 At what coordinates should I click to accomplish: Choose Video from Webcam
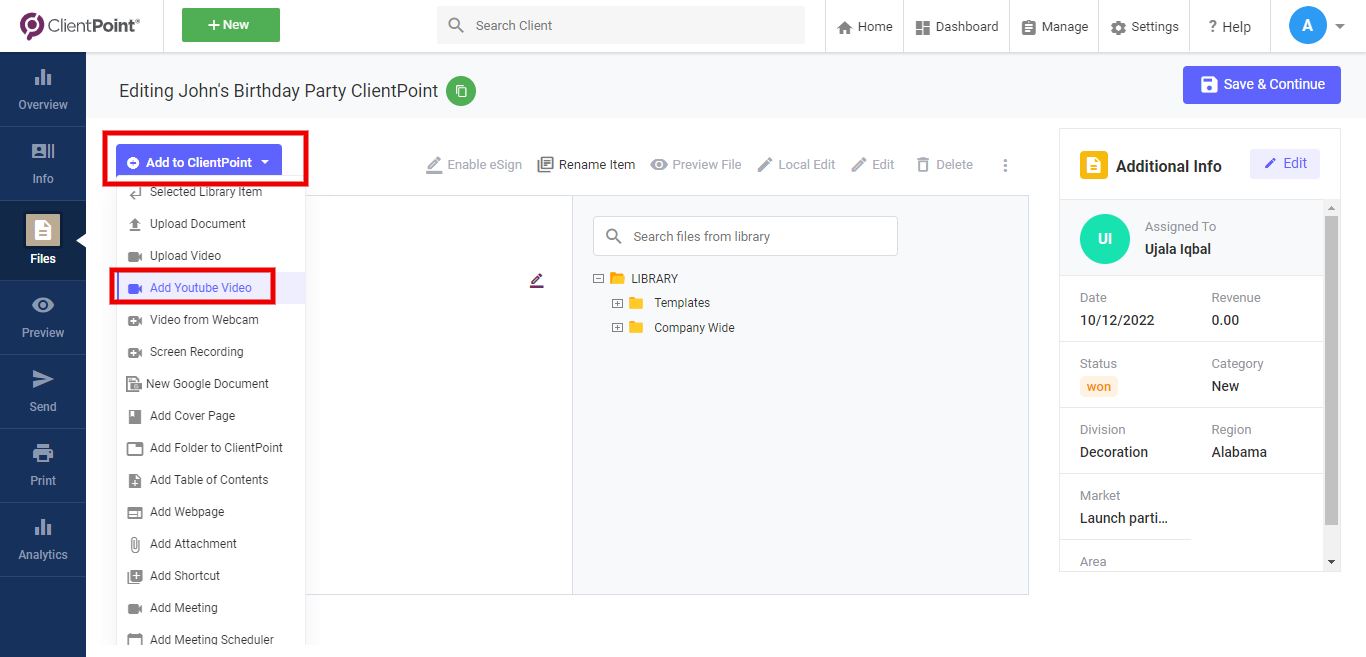(211, 320)
